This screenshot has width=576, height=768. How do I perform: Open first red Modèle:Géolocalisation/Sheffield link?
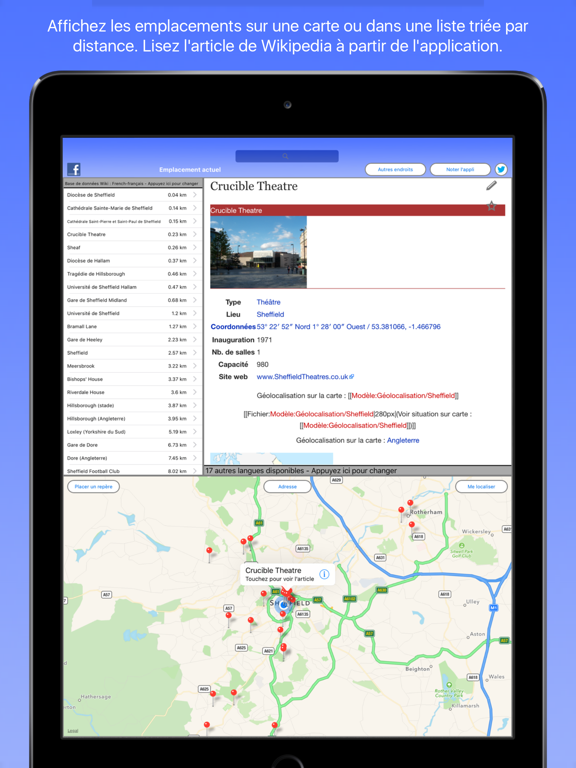(403, 396)
